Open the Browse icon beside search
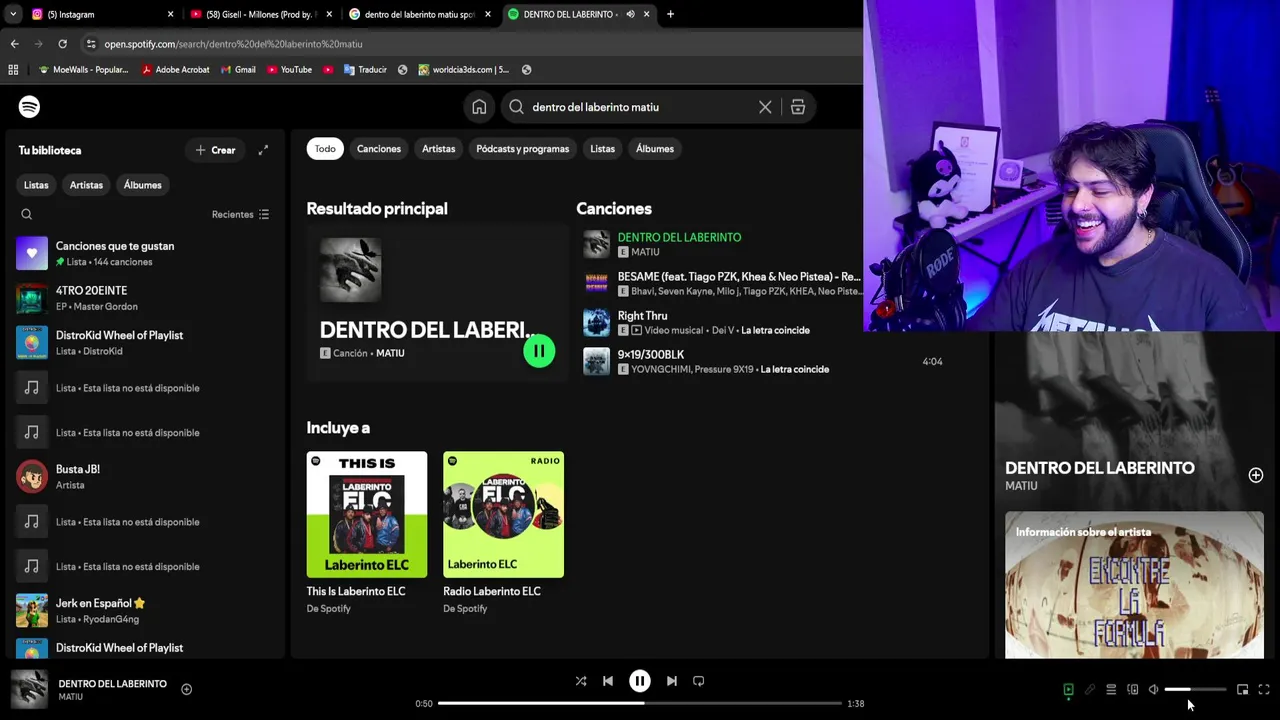This screenshot has width=1280, height=720. 798,107
